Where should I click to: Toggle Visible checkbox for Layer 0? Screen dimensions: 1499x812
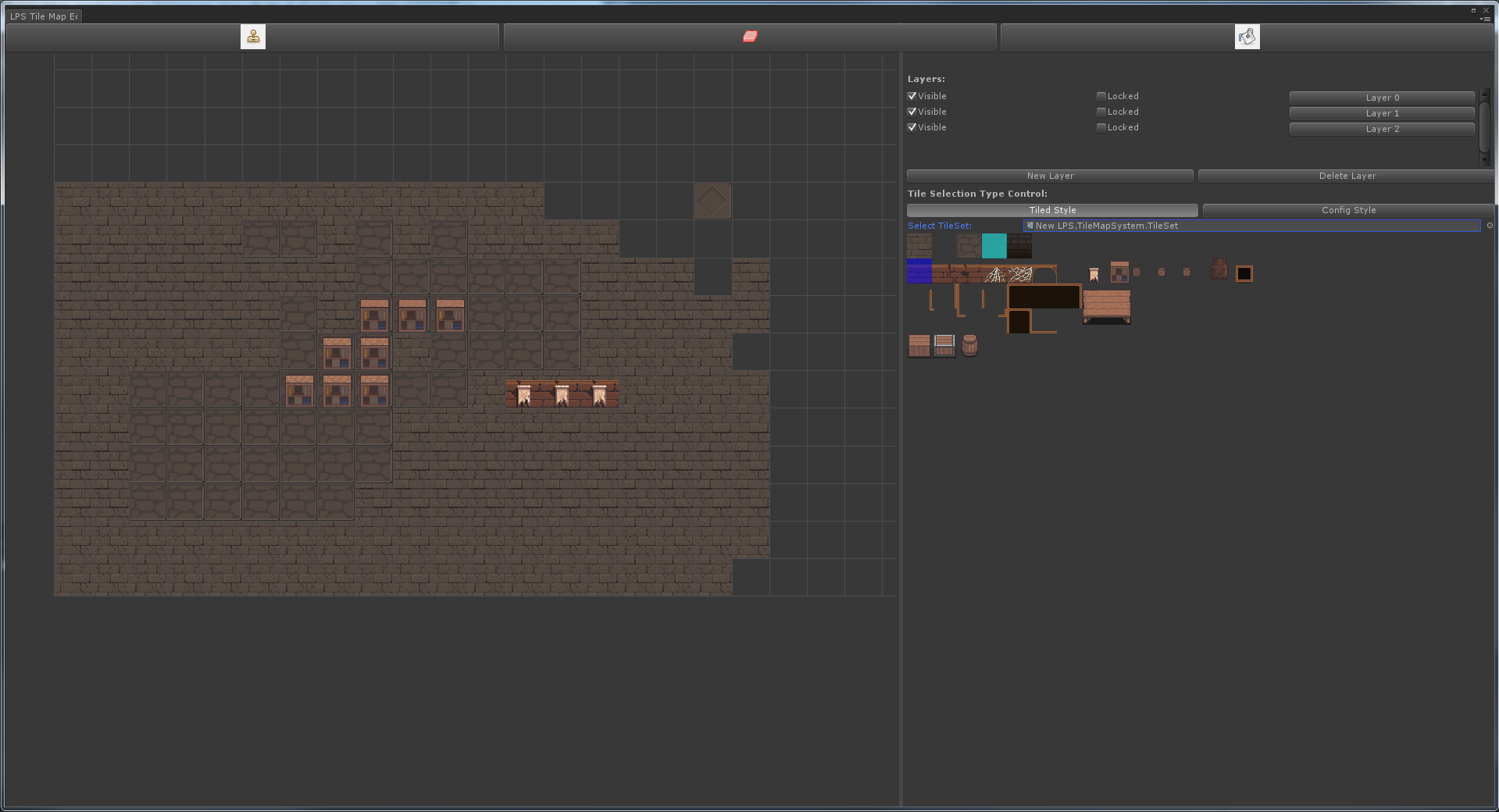(912, 96)
